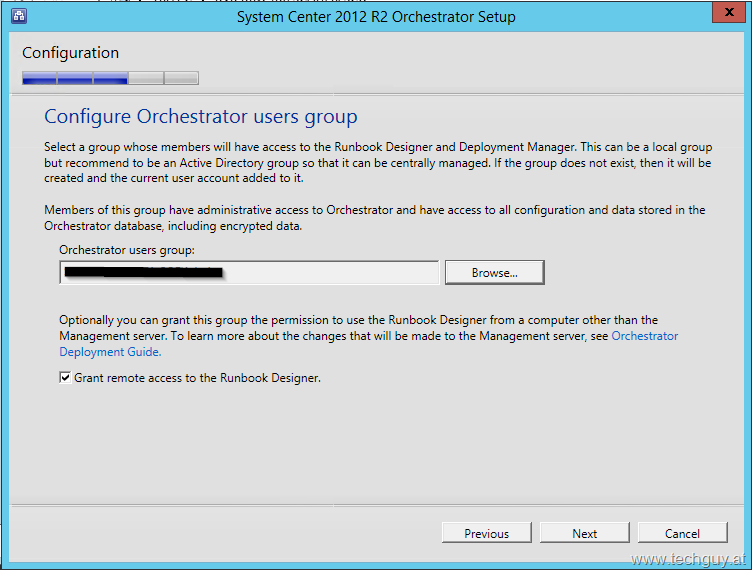Cancel the Orchestrator setup
Screen dimensions: 752x570
682,533
